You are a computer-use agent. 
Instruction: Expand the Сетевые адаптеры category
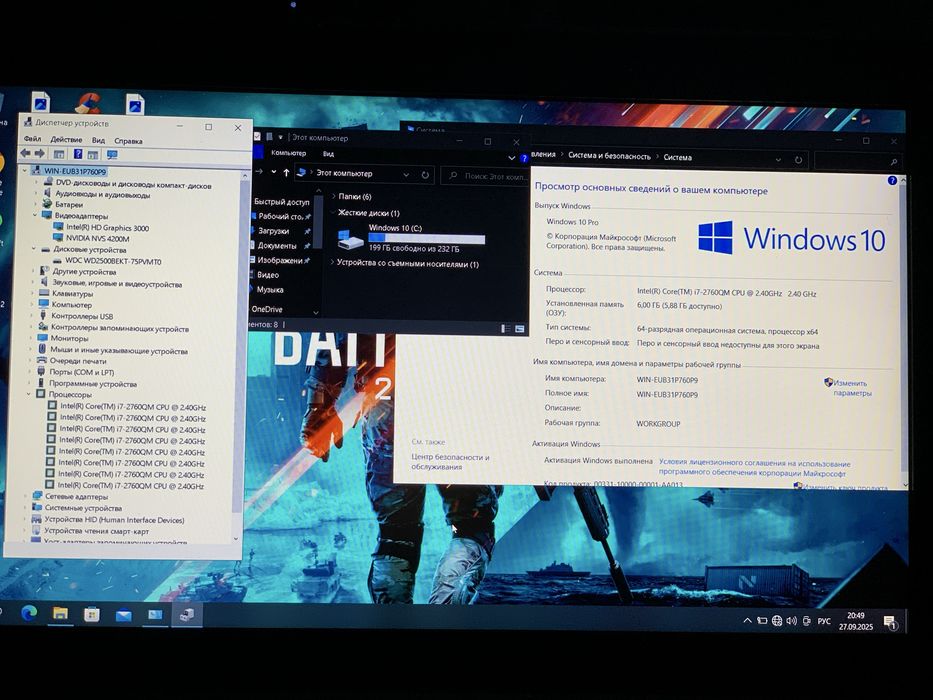tap(26, 495)
